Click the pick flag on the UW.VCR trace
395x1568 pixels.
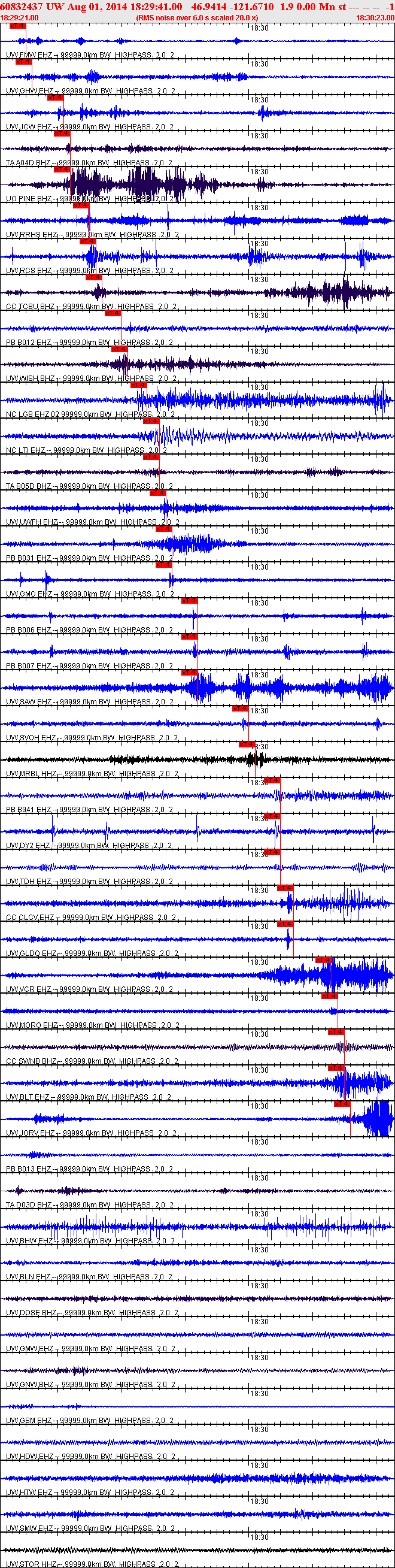(324, 960)
